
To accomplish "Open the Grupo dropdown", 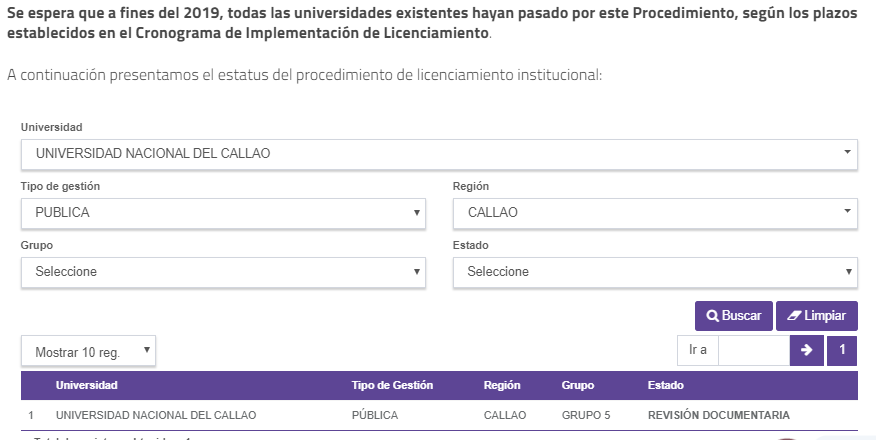I will pos(223,272).
